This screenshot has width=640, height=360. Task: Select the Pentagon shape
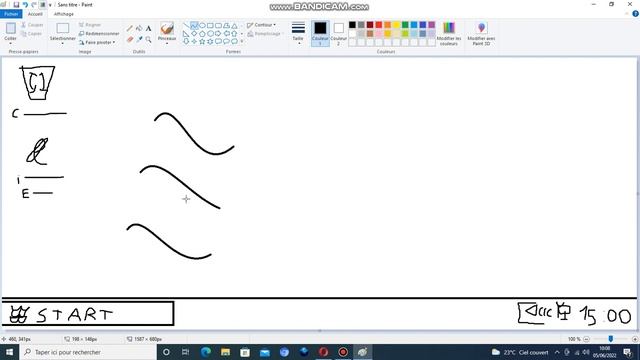click(x=202, y=33)
